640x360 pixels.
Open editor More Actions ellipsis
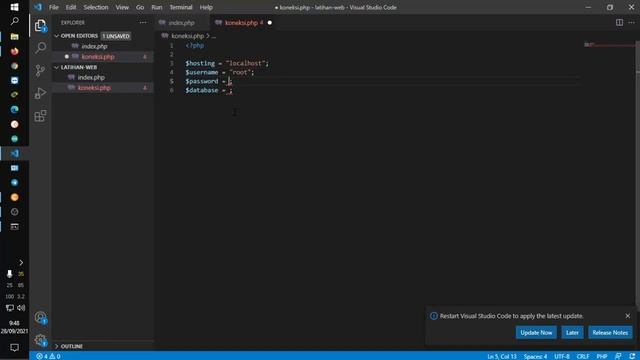[631, 22]
